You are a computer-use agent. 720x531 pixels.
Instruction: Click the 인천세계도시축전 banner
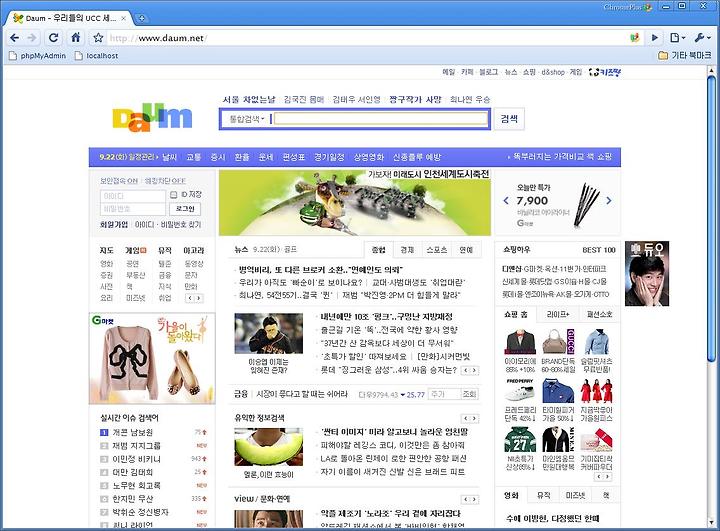[x=354, y=203]
